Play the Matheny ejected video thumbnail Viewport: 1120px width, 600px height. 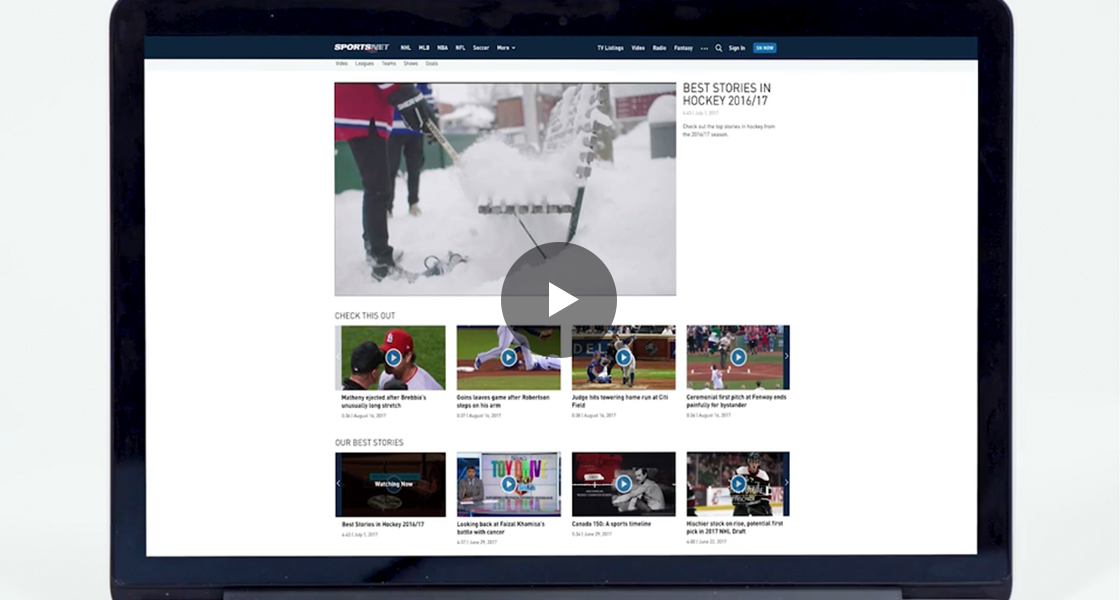(393, 357)
